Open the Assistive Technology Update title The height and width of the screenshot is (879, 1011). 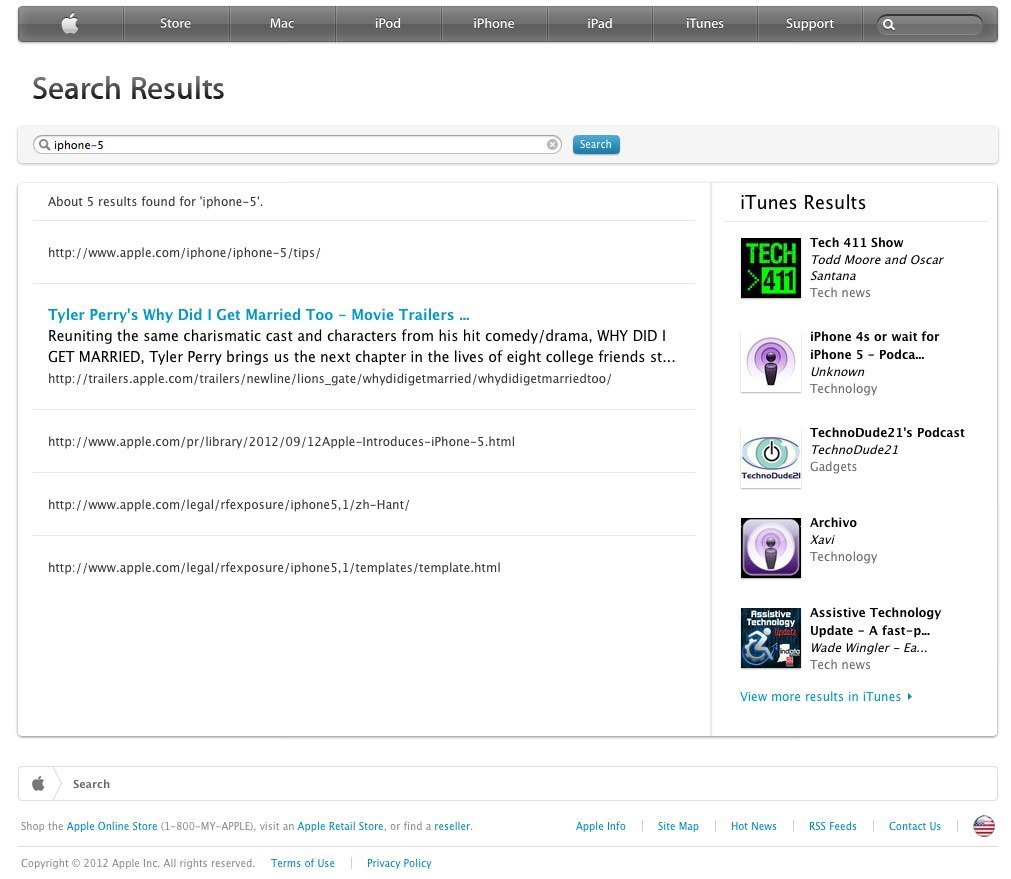tap(875, 622)
